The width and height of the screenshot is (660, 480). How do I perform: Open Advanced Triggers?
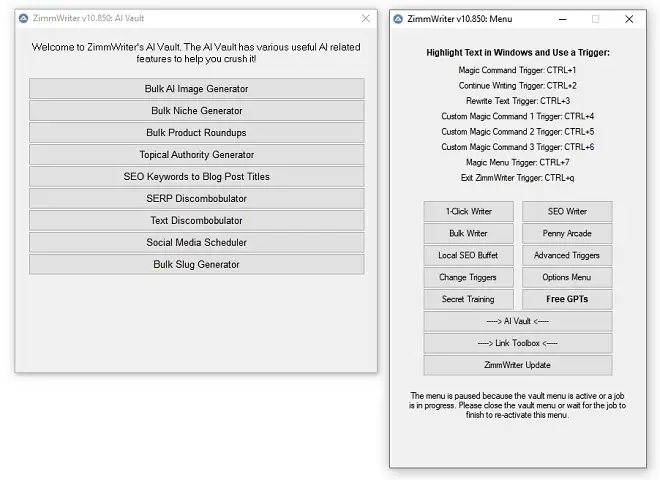coord(567,256)
